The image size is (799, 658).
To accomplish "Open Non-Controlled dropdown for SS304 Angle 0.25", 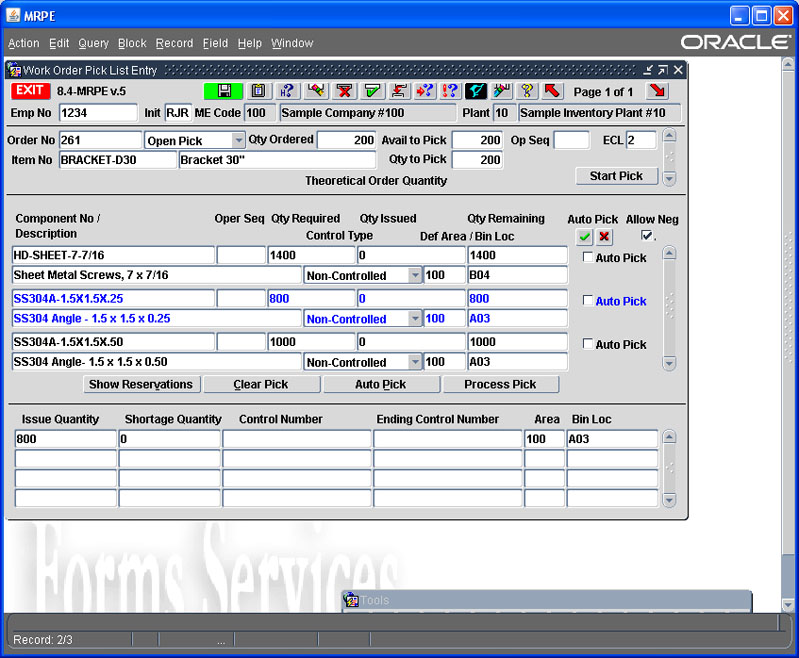I will coord(415,319).
